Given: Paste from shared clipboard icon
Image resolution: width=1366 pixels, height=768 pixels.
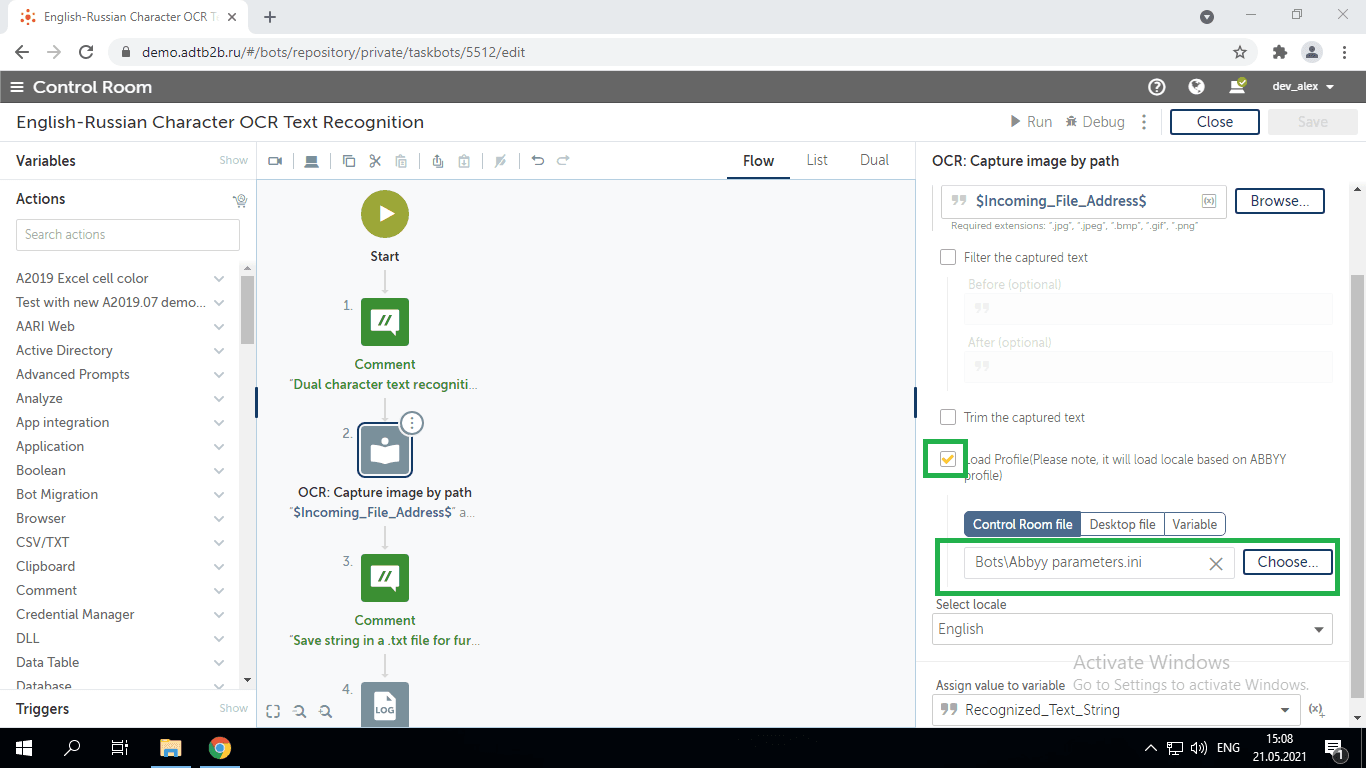Looking at the screenshot, I should coord(464,161).
